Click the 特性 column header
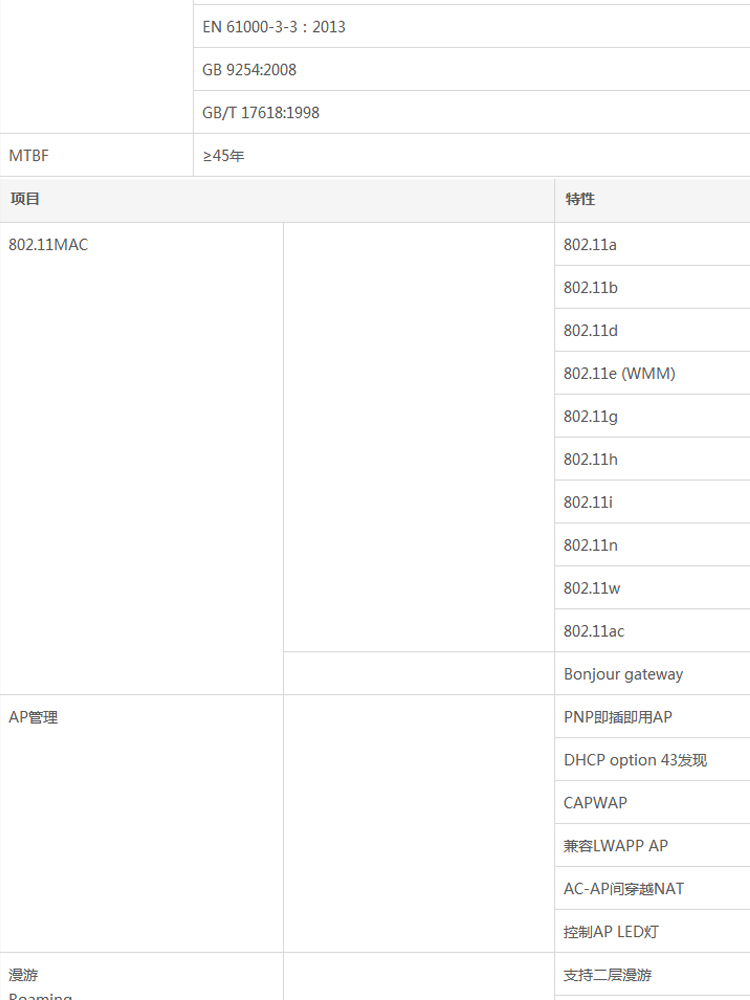Image resolution: width=750 pixels, height=1000 pixels. 652,200
